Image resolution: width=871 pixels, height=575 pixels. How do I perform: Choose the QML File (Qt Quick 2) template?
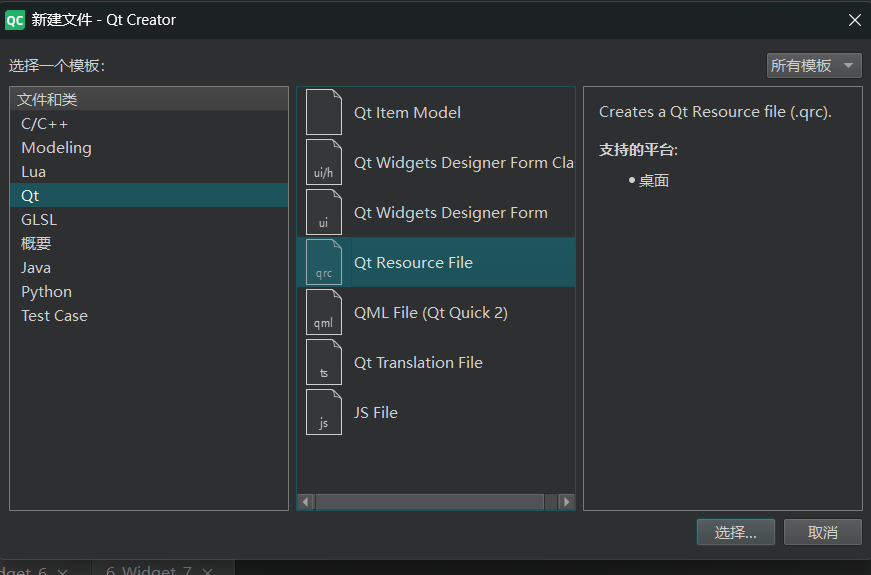pyautogui.click(x=436, y=312)
